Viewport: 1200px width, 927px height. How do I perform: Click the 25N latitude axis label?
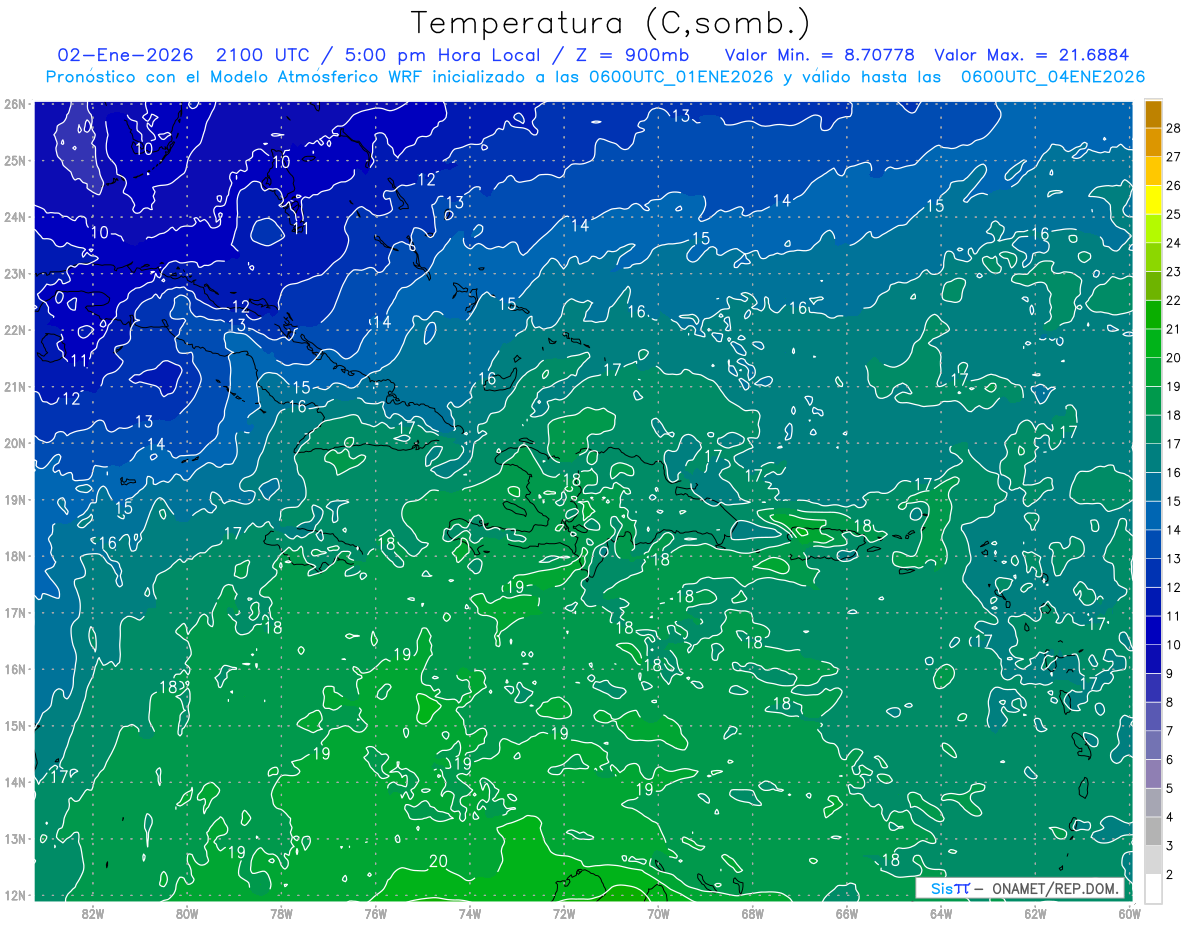[15, 160]
